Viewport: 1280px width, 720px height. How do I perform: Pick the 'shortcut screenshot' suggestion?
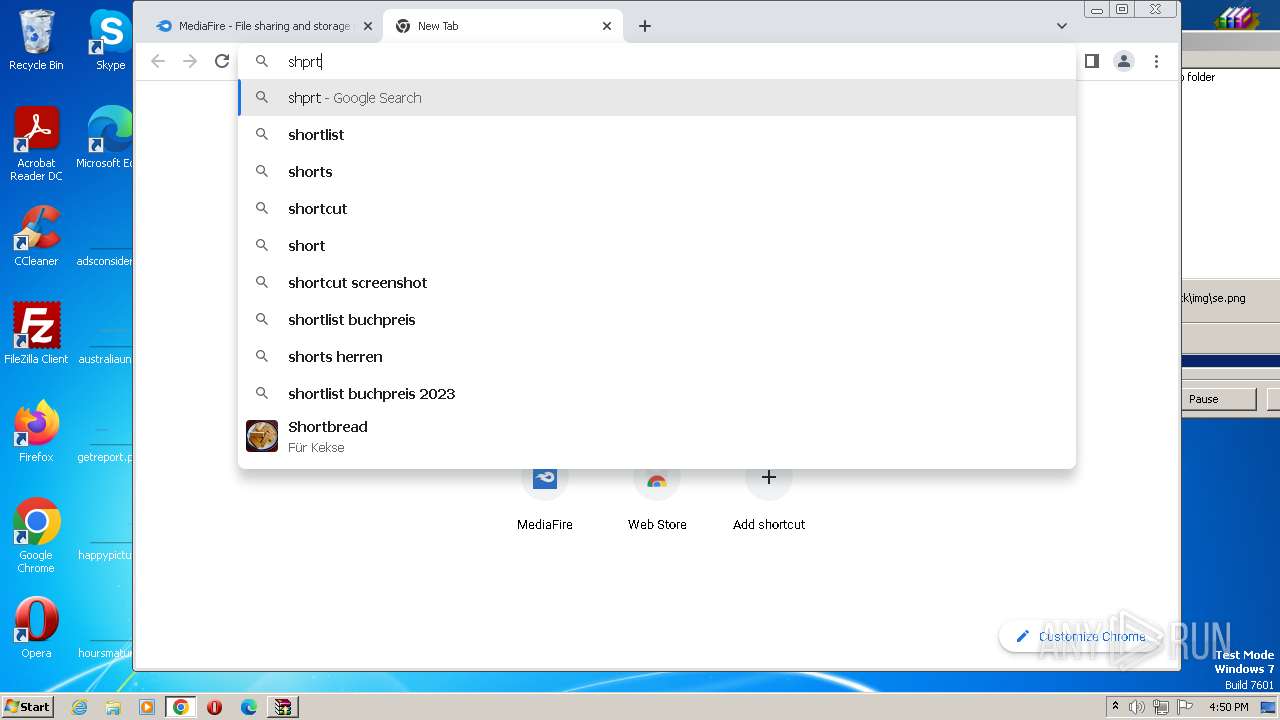pos(657,283)
